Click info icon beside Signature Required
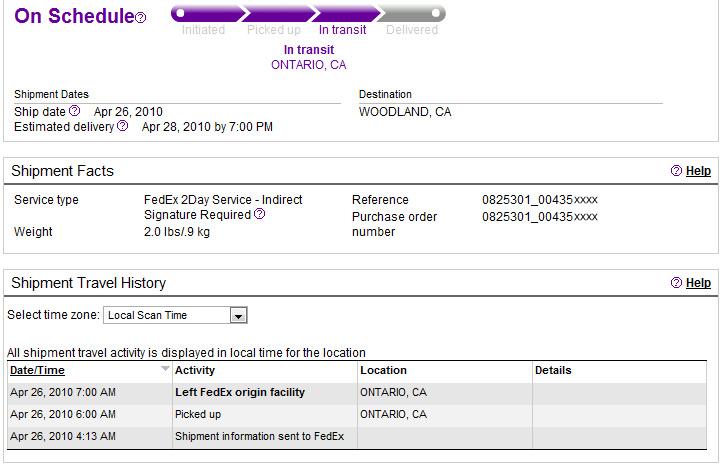This screenshot has height=467, width=722. (260, 214)
